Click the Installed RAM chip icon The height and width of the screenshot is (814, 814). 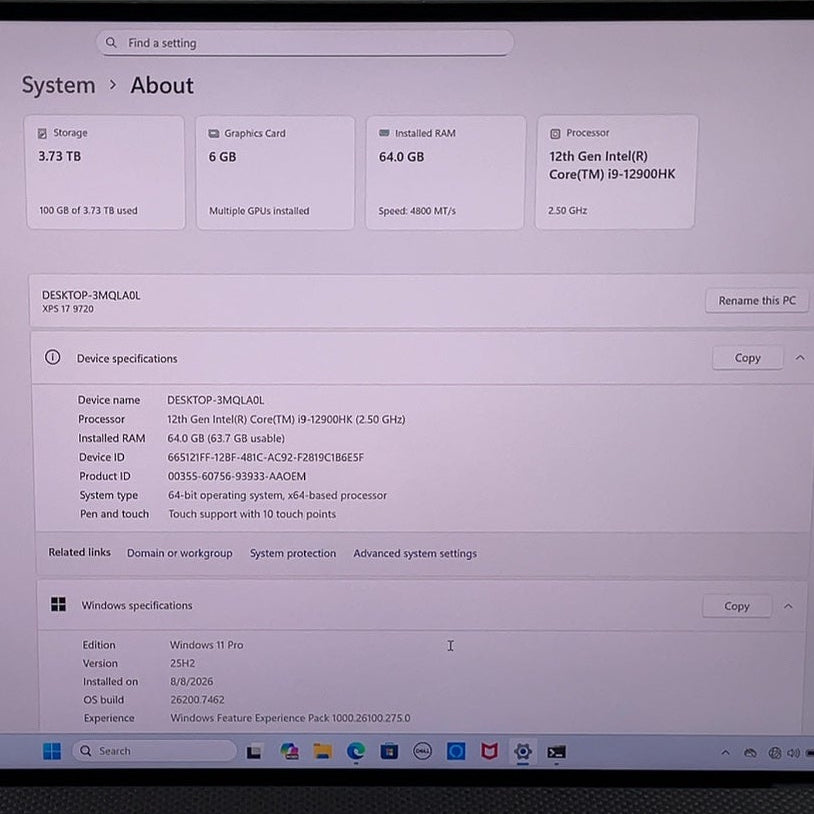[384, 133]
